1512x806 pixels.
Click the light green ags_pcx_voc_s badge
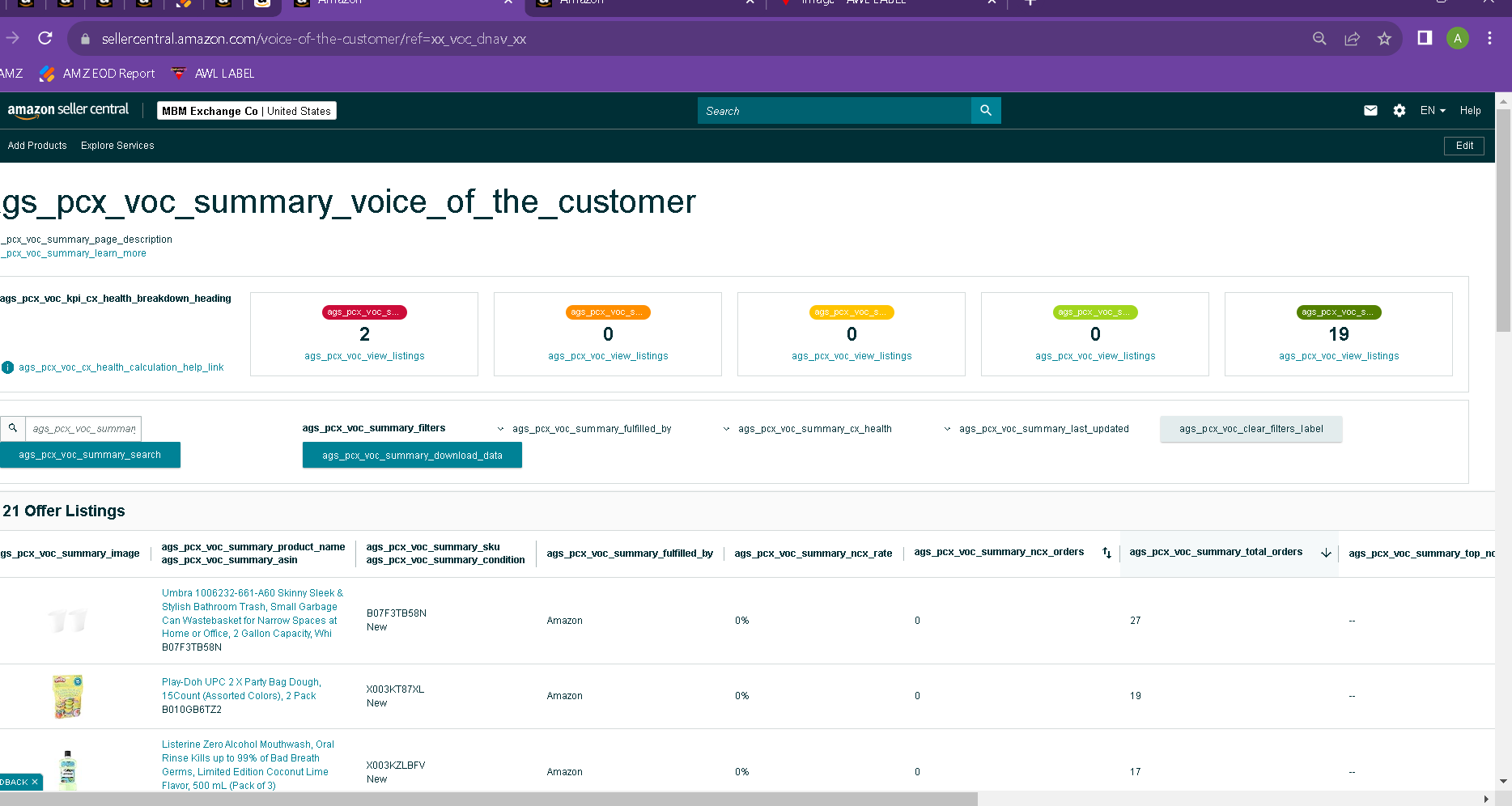coord(1095,312)
